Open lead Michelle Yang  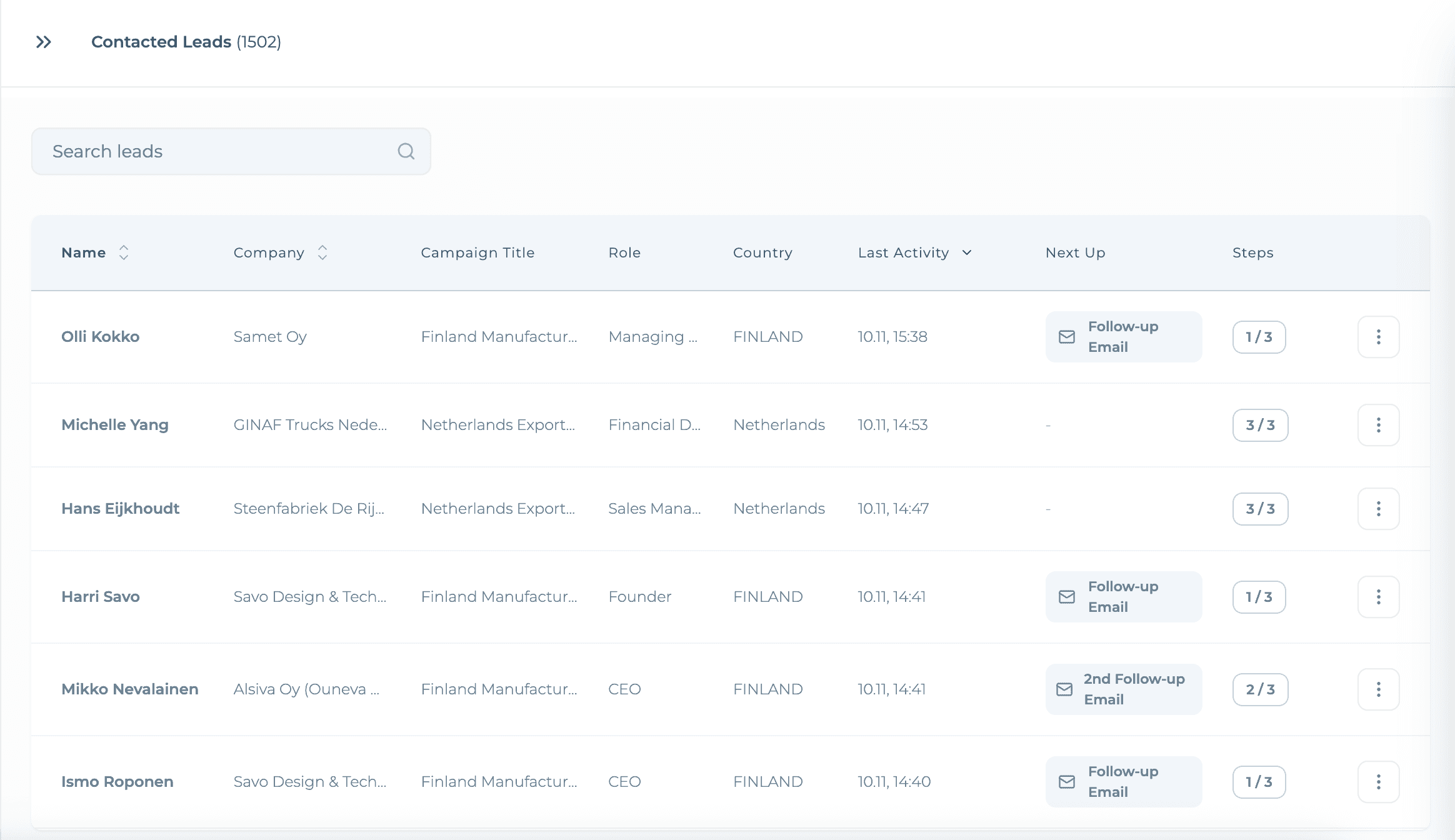click(115, 425)
